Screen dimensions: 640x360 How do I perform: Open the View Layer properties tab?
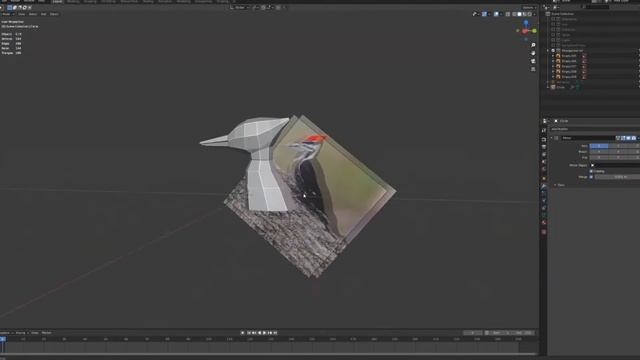coord(544,155)
